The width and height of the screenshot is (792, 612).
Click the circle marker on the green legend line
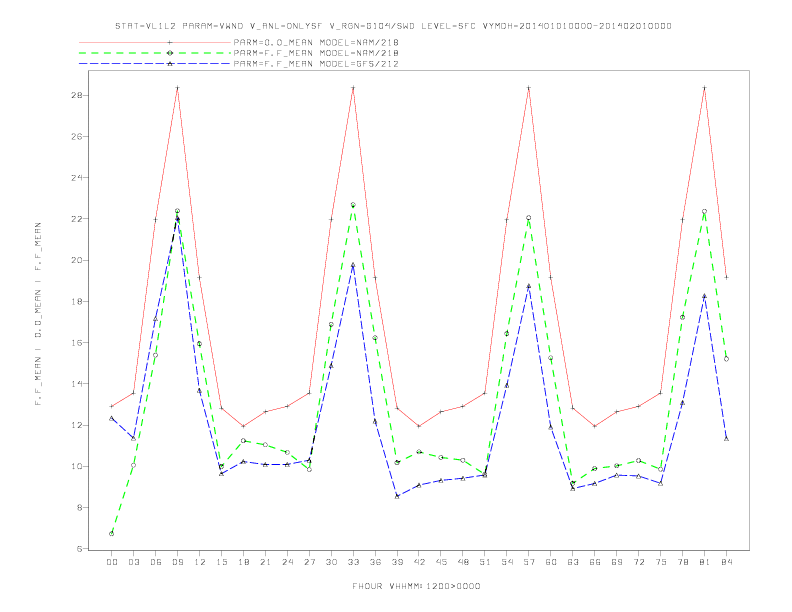click(170, 53)
